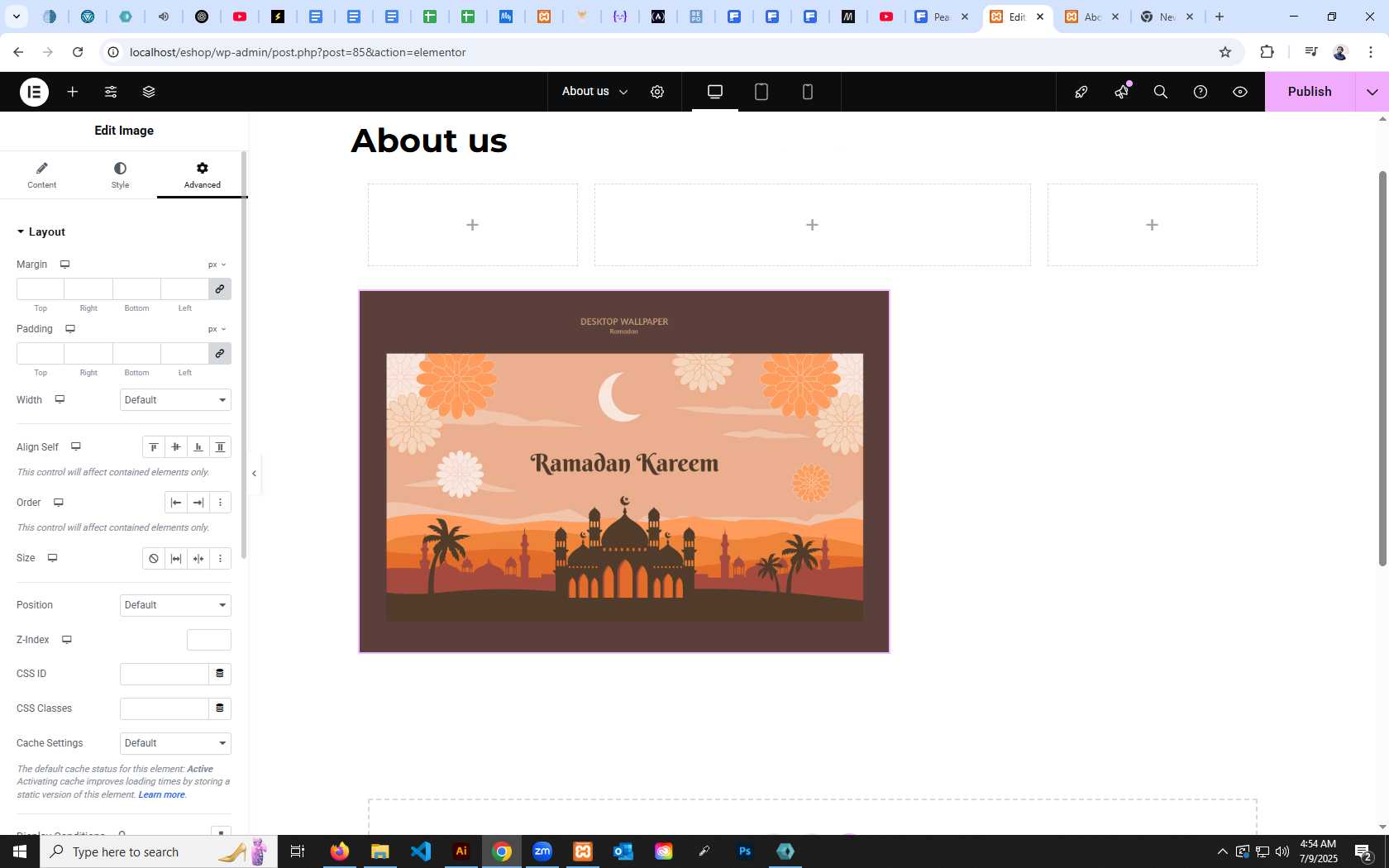This screenshot has width=1389, height=868.
Task: Select the Advanced tab
Action: (x=203, y=175)
